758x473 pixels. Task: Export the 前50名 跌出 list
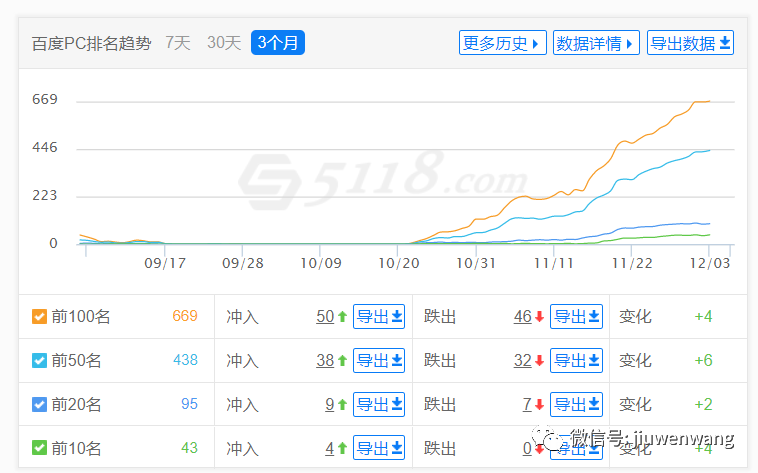tap(577, 361)
